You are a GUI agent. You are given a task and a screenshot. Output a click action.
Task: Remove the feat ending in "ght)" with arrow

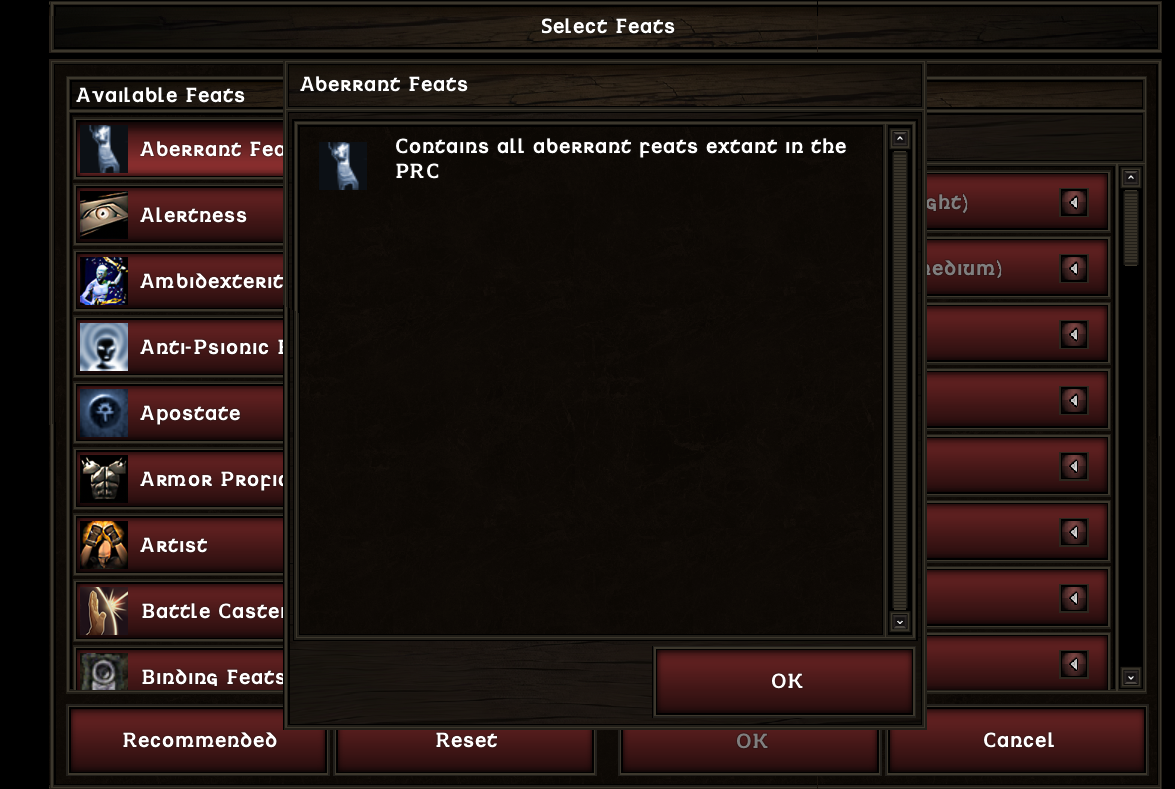[1074, 202]
